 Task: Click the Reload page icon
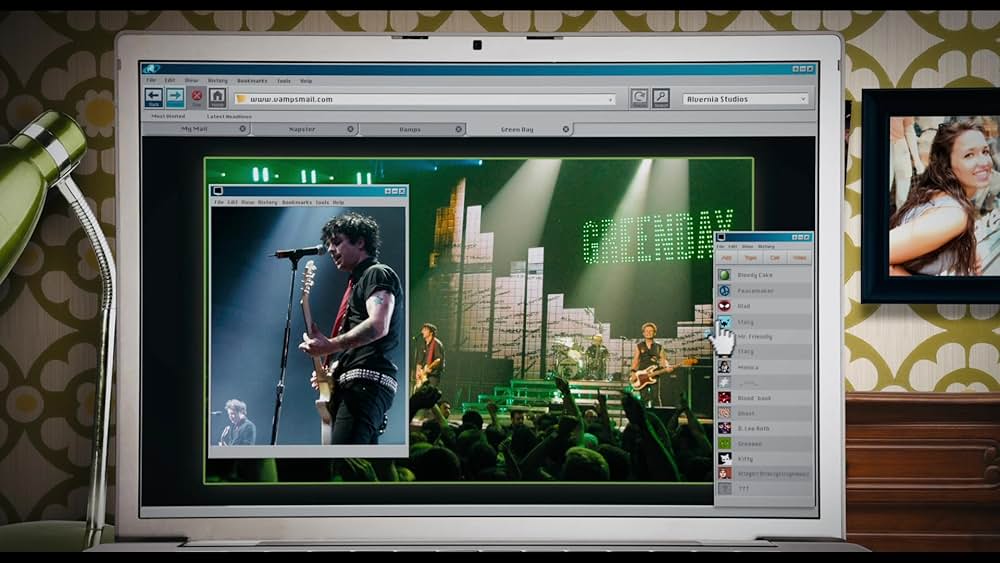pos(639,98)
